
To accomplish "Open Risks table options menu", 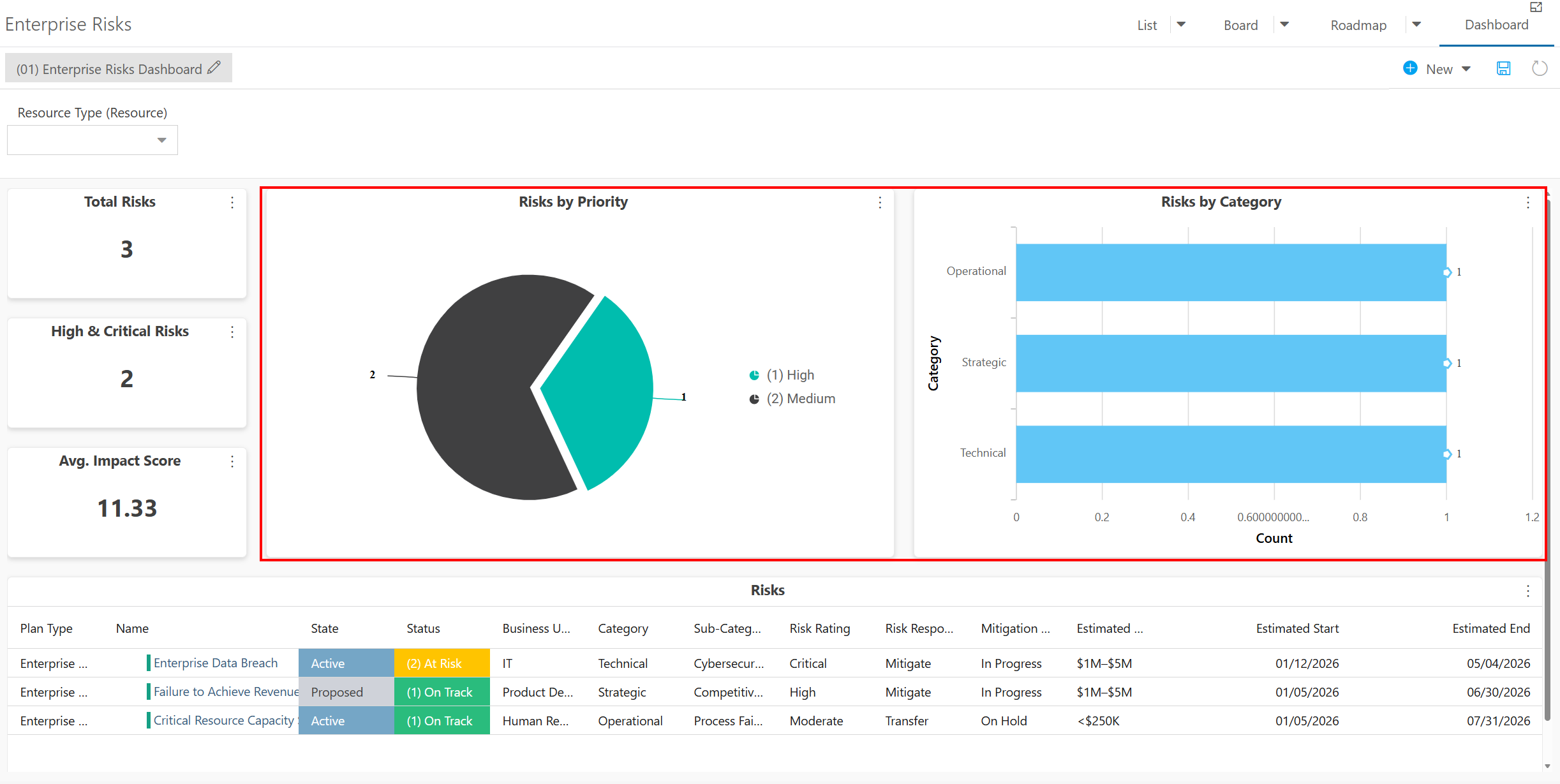I will coord(1528,591).
